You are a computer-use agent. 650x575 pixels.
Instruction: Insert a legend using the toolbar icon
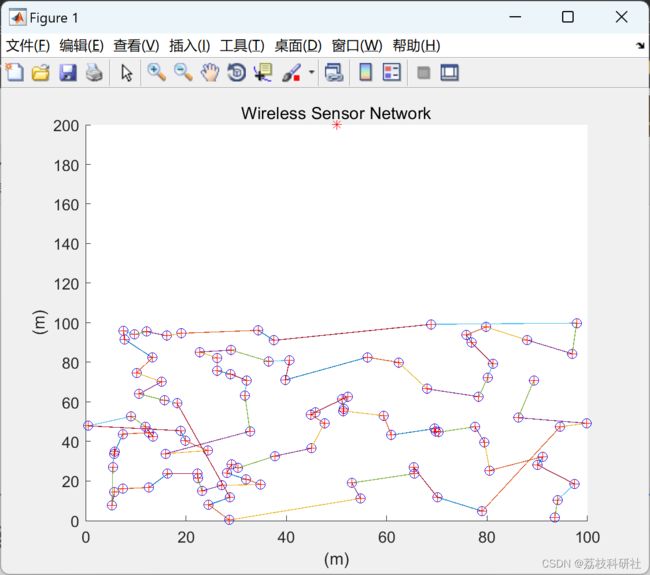pos(392,73)
